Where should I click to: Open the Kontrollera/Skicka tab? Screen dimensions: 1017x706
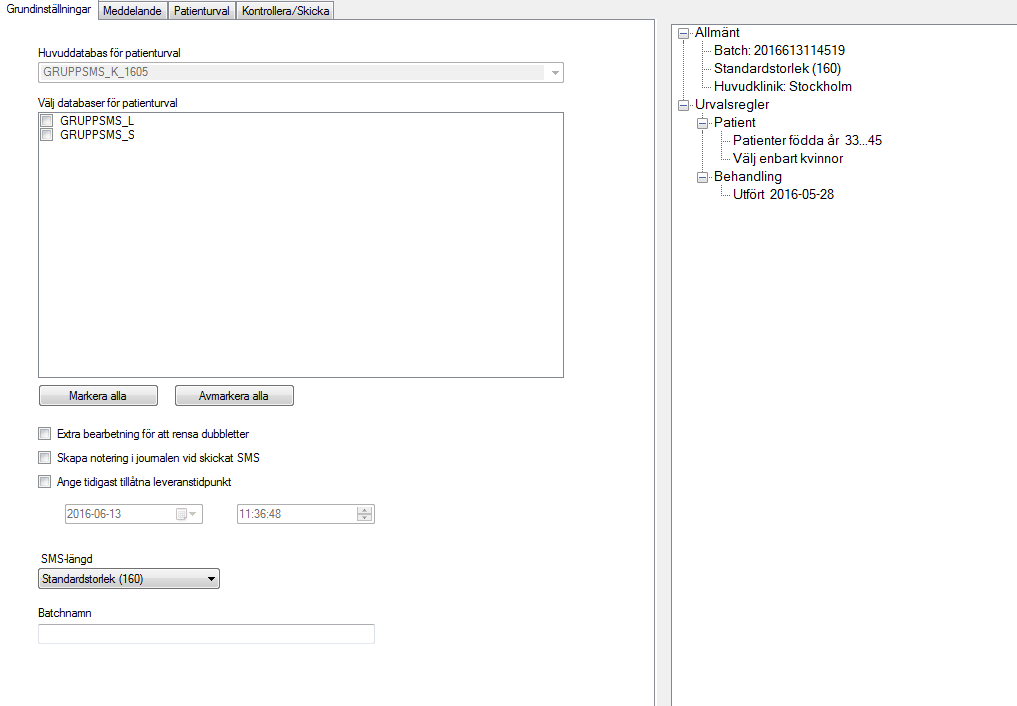[285, 11]
